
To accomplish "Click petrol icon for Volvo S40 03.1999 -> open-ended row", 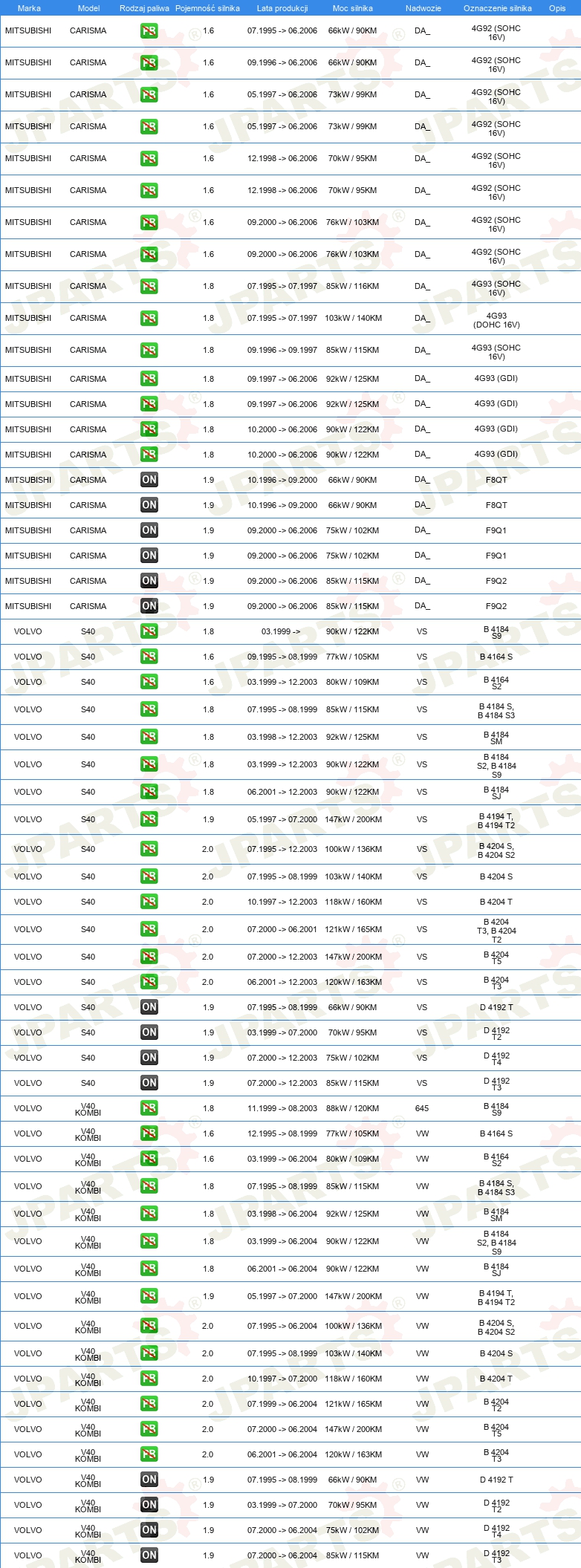I will pyautogui.click(x=149, y=631).
